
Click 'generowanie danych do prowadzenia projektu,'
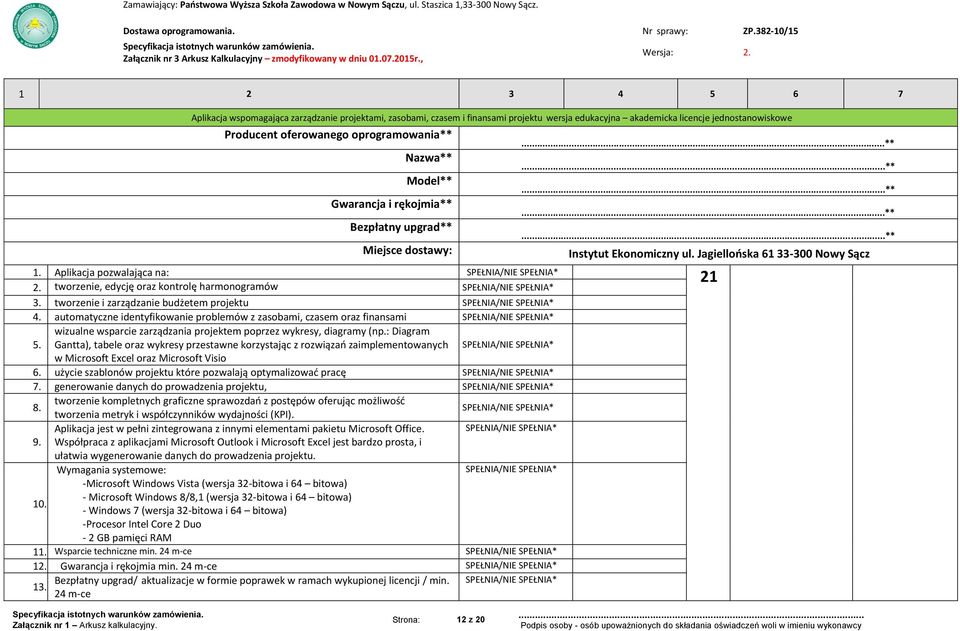coord(160,387)
